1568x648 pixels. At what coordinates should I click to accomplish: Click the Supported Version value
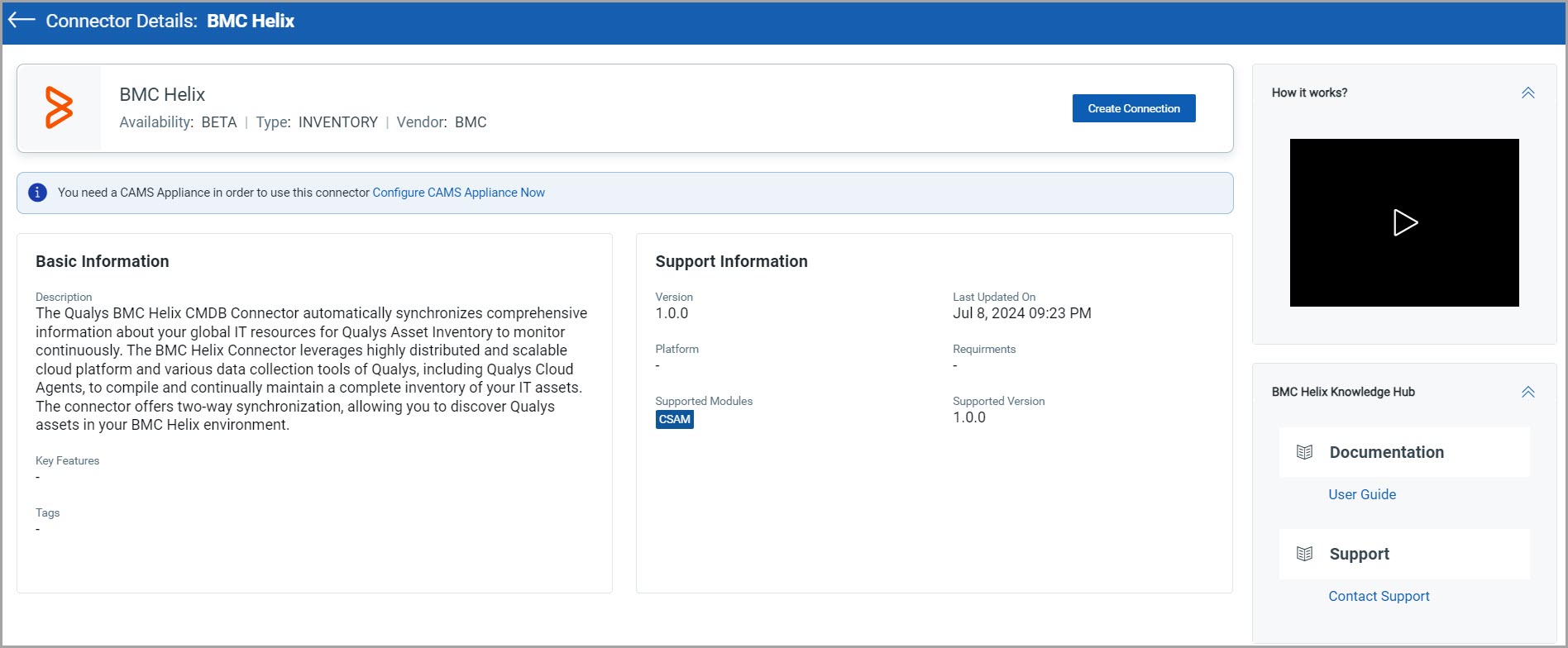tap(968, 417)
